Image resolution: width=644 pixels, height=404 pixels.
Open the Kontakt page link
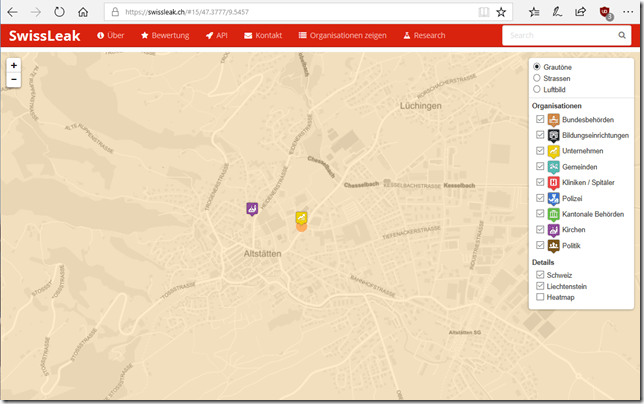(x=263, y=35)
